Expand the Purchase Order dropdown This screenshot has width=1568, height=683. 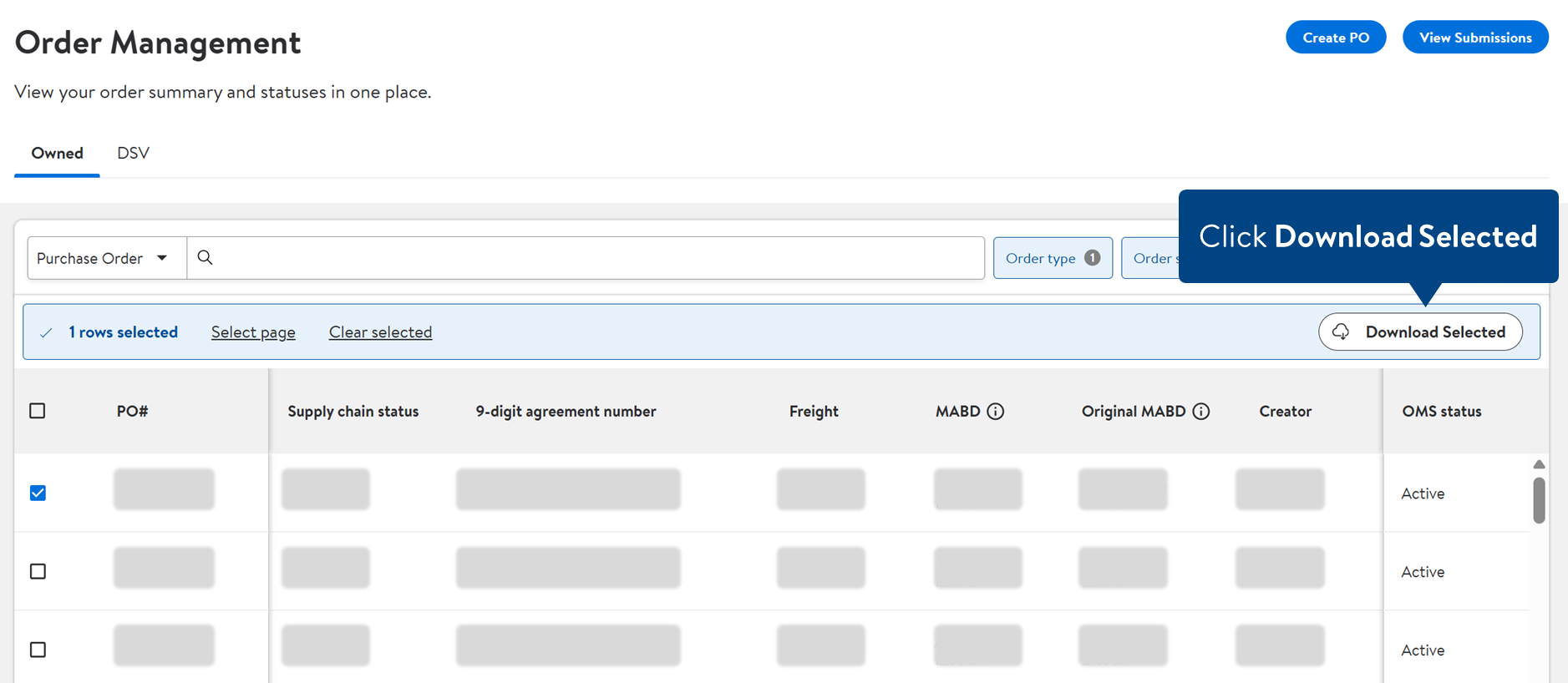[107, 258]
